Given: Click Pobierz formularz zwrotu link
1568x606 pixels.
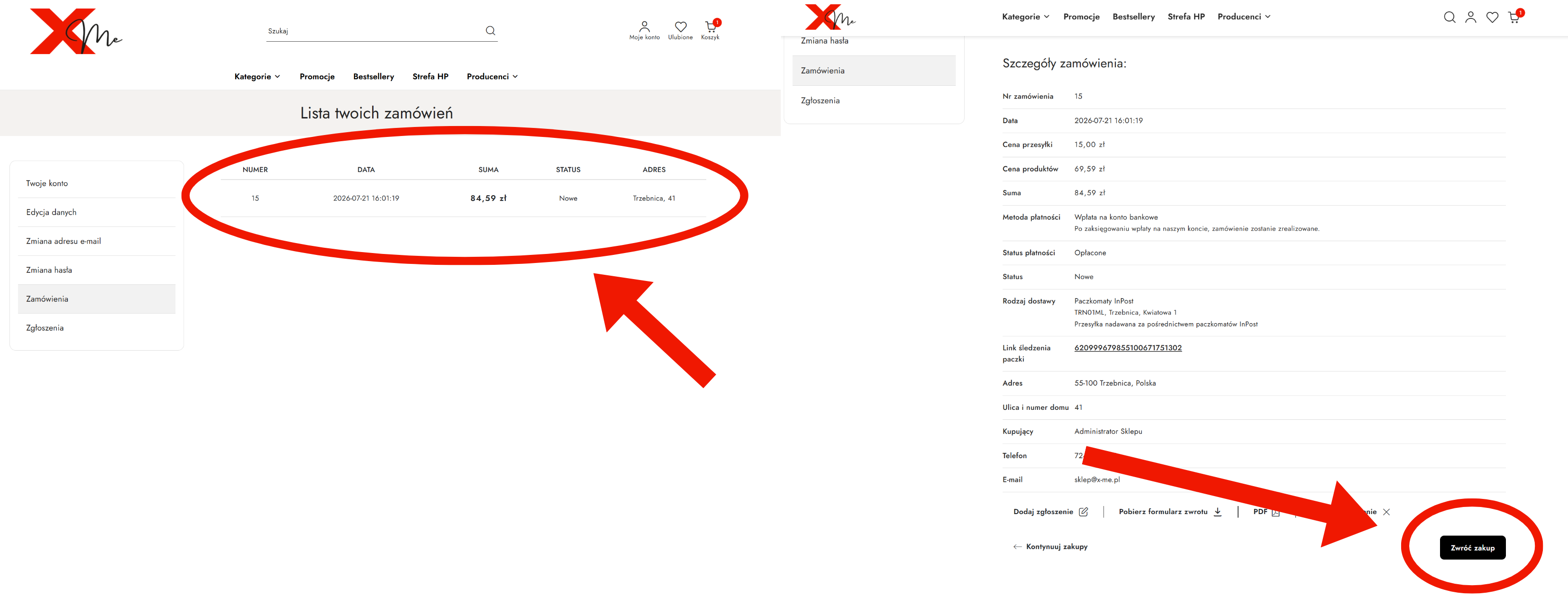Looking at the screenshot, I should tap(1163, 512).
